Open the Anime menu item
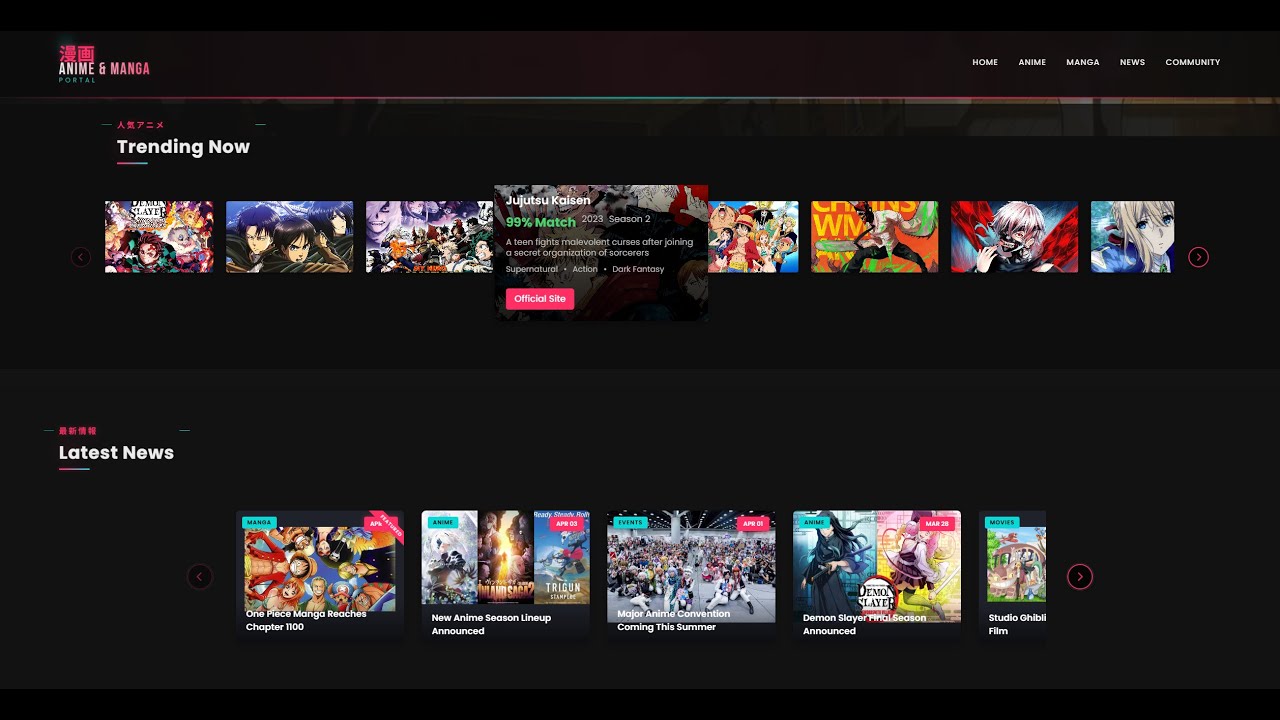This screenshot has width=1280, height=720. coord(1032,62)
